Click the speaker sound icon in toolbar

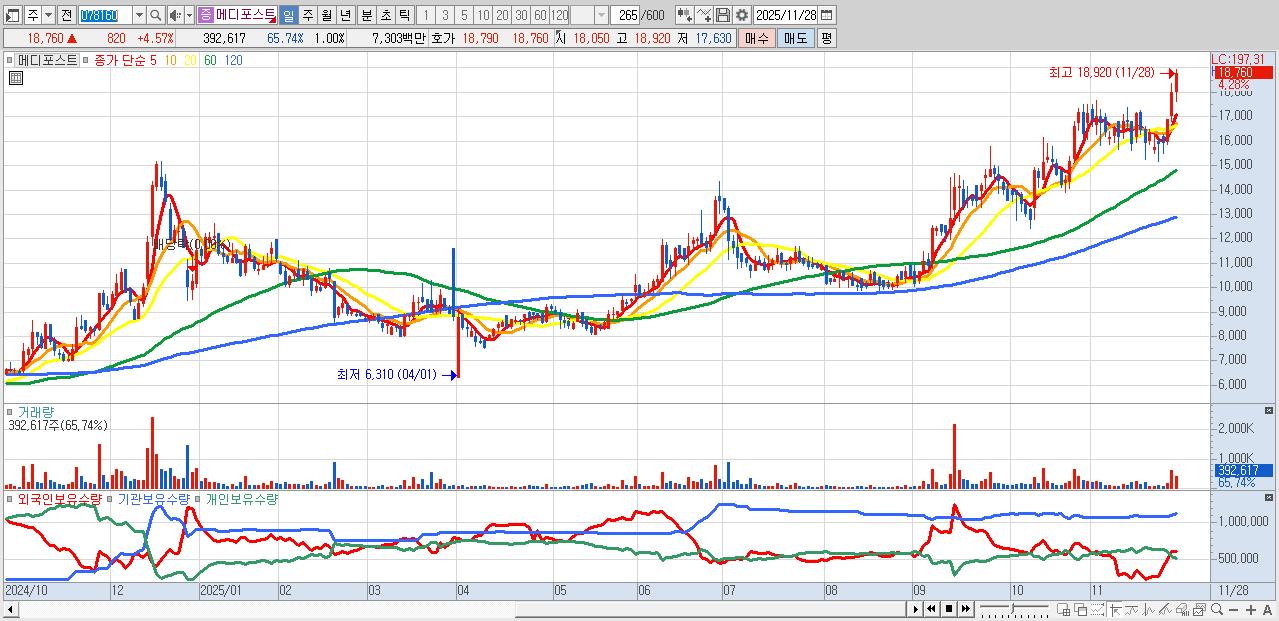coord(174,15)
